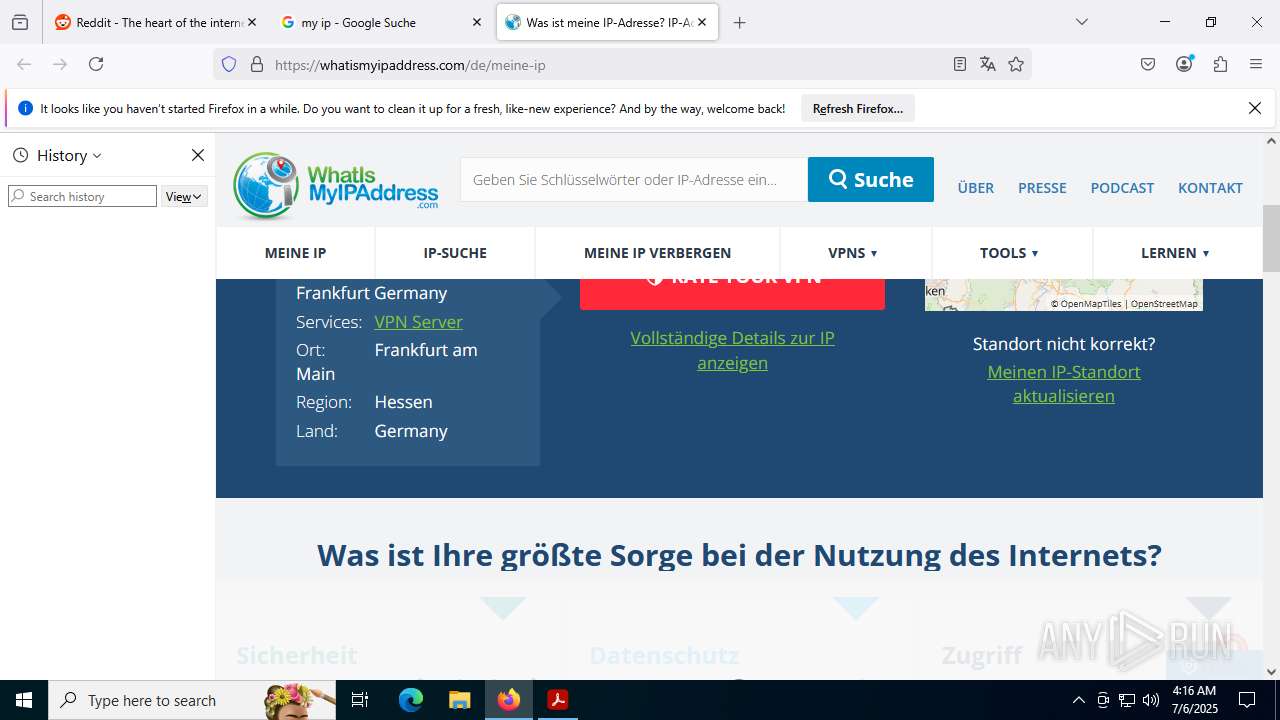Close the Was ist meine IP-Adresse tab
The height and width of the screenshot is (720, 1280).
[x=701, y=22]
